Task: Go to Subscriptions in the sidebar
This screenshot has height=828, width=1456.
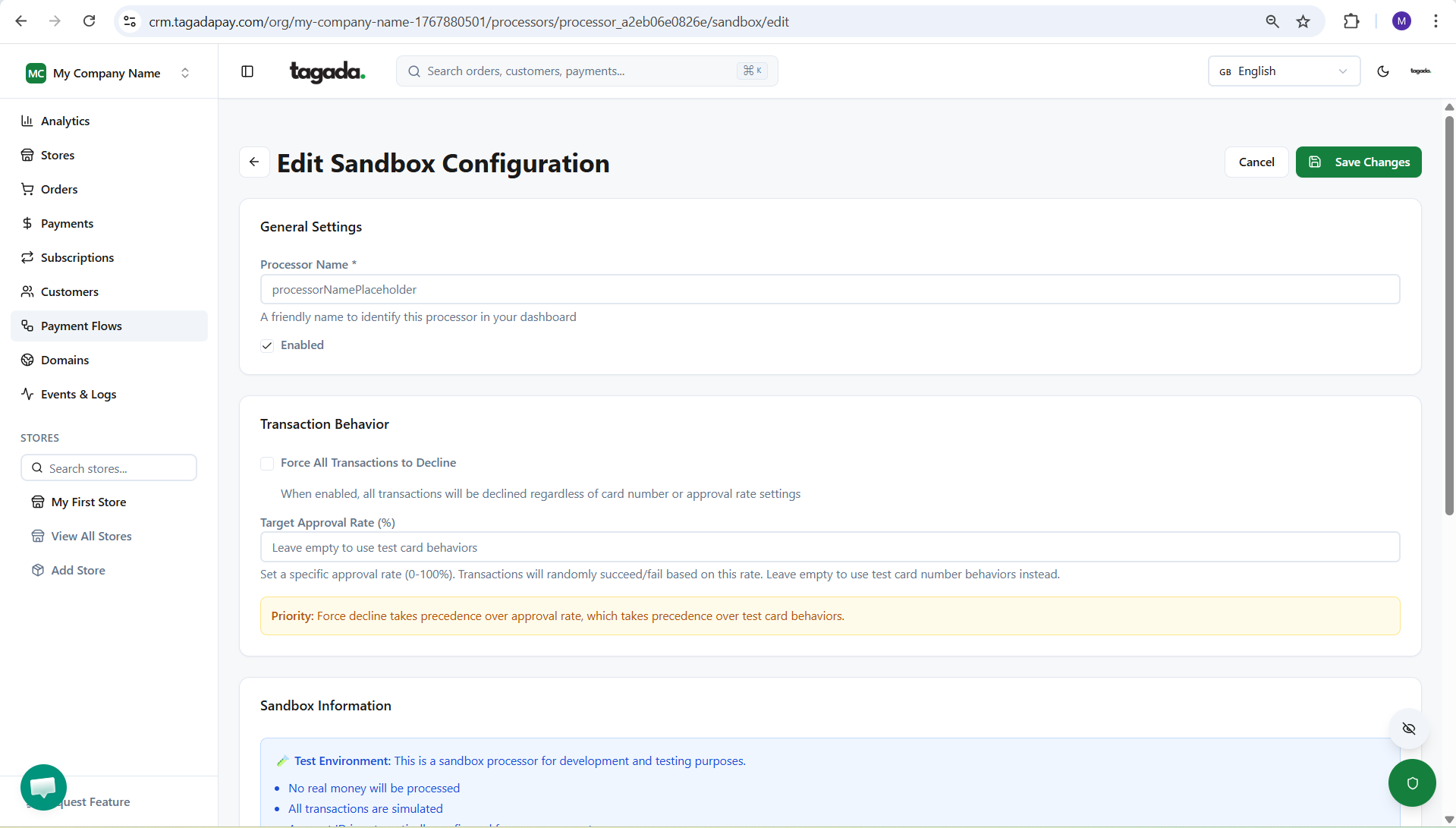Action: click(77, 257)
